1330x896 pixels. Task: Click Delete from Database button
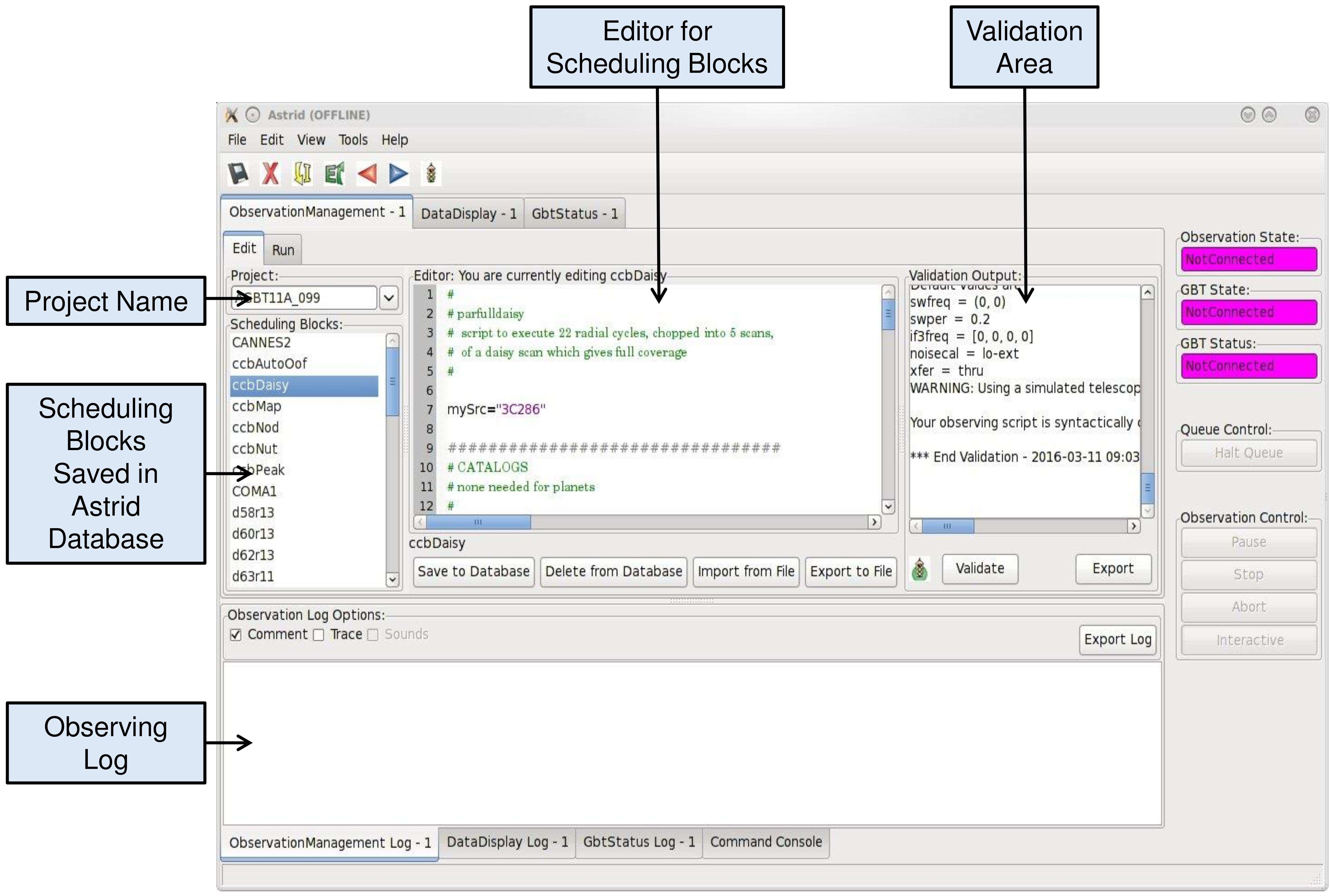614,571
